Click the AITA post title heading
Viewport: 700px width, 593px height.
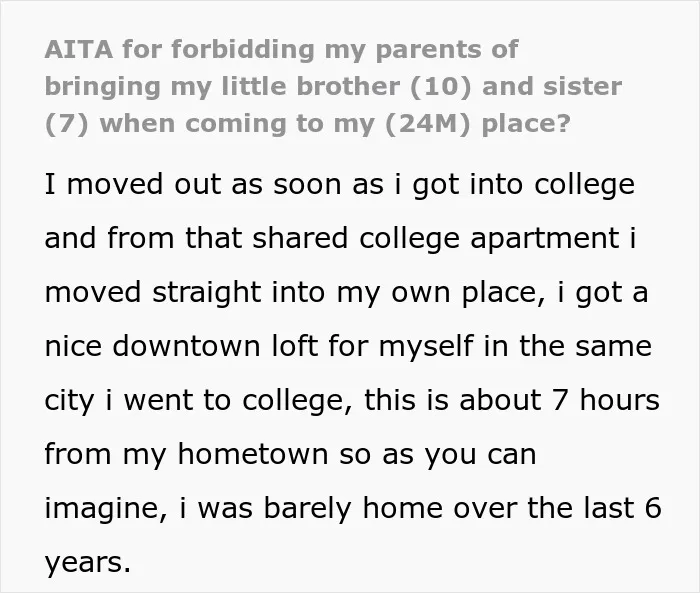click(333, 87)
